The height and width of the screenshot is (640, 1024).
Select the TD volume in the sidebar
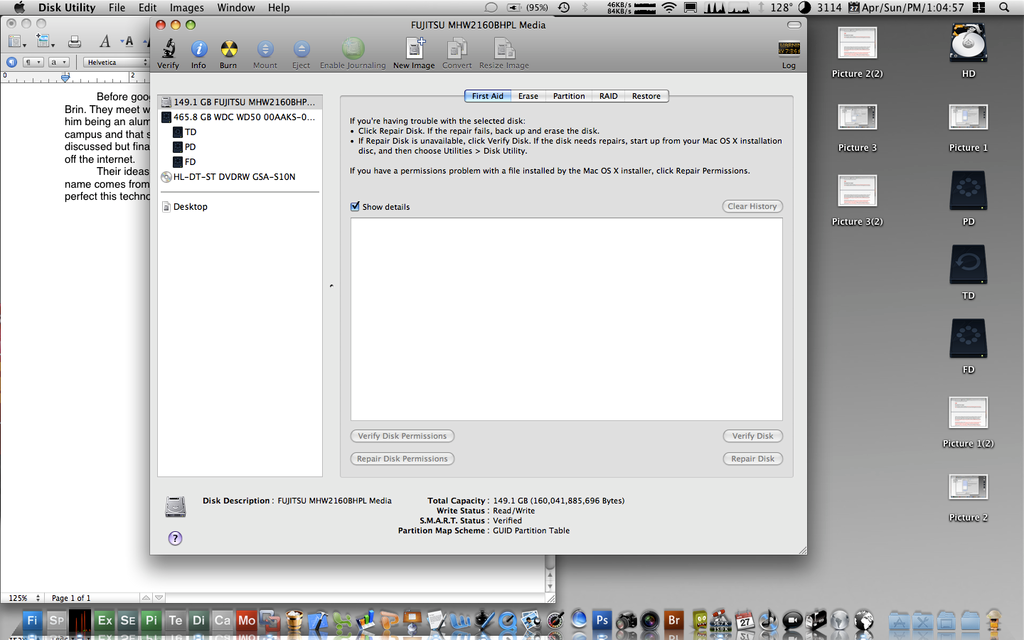point(190,132)
